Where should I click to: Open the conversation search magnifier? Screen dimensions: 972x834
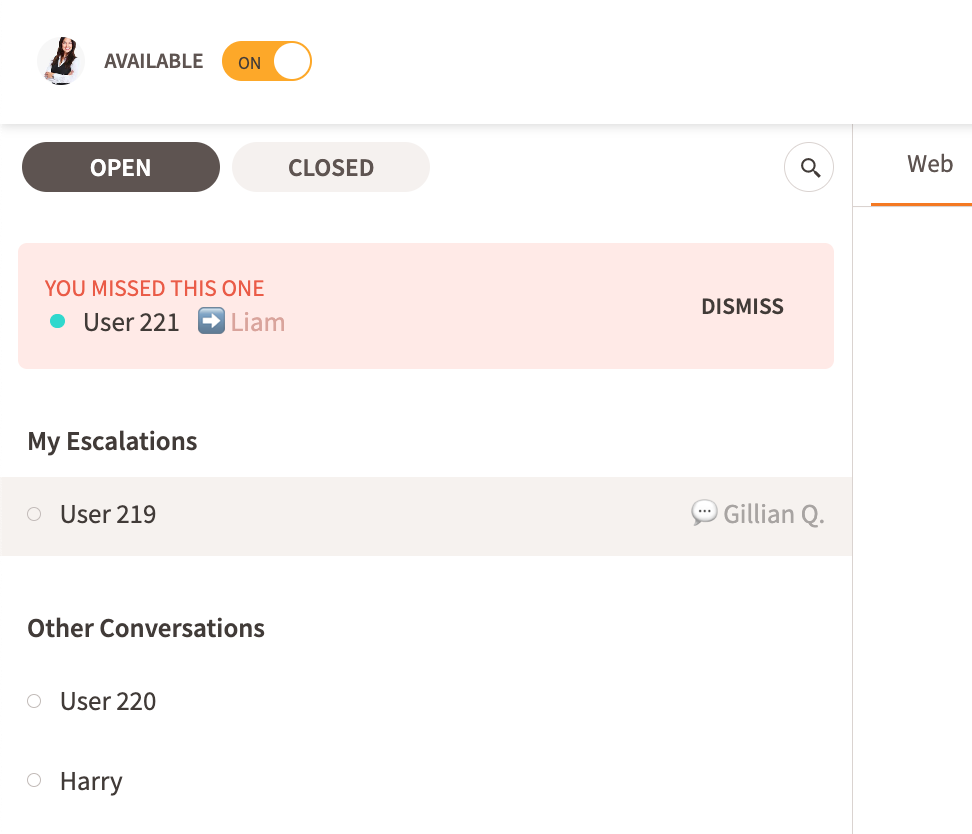pos(809,168)
